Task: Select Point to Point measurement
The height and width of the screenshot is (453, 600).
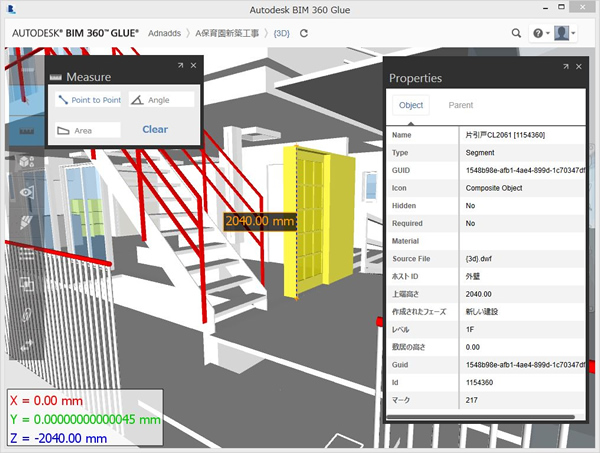Action: pos(88,100)
